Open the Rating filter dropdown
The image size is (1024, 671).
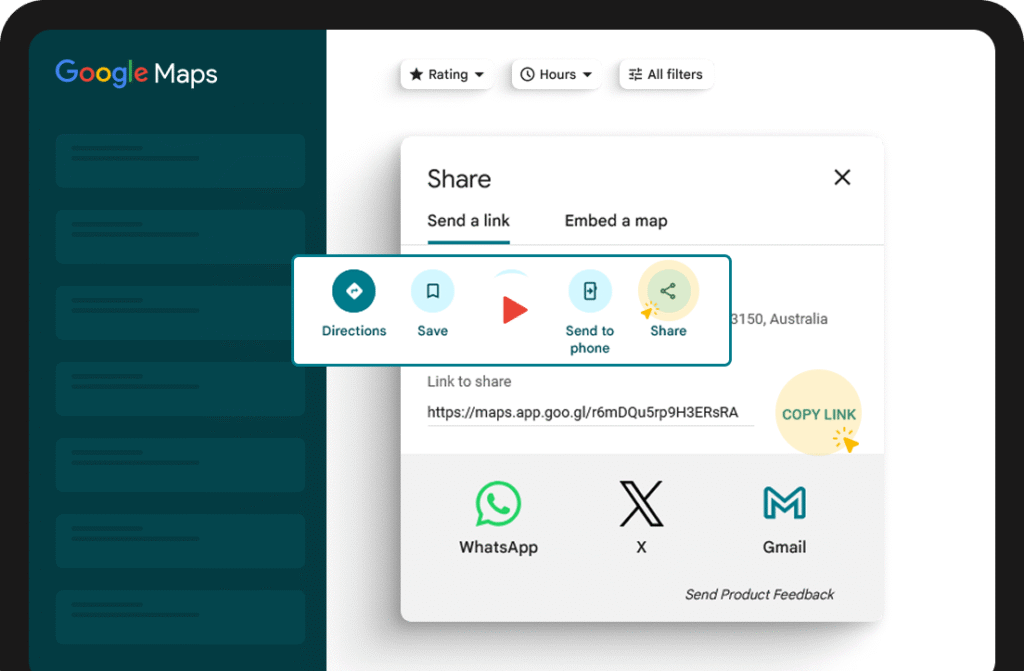tap(446, 75)
